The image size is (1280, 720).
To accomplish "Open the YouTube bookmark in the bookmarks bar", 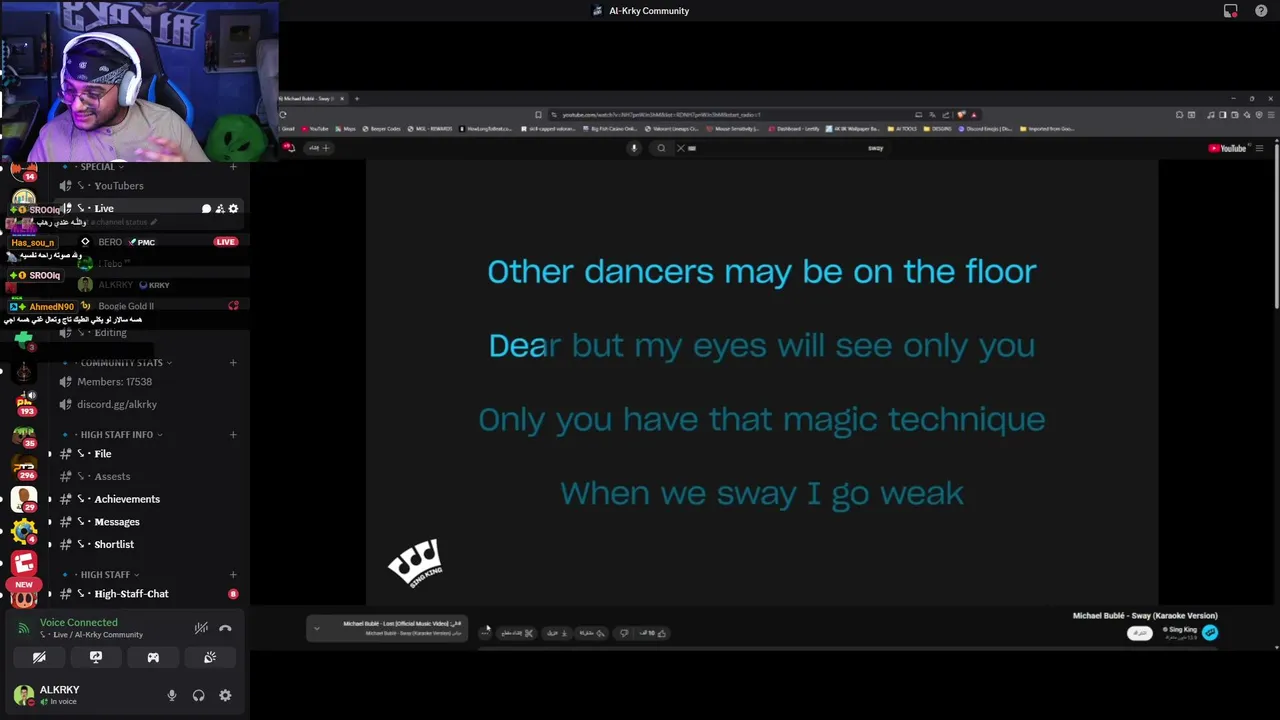I will click(x=315, y=129).
